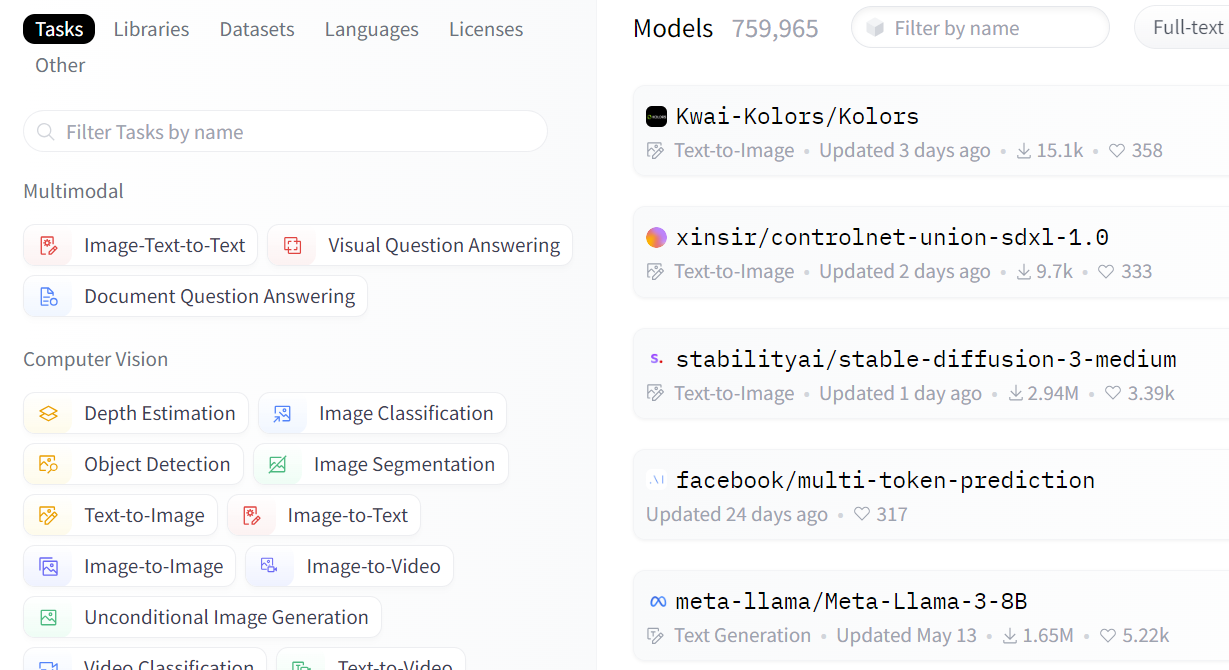This screenshot has height=670, width=1229.
Task: Click the Text-to-Image task icon in sidebar
Action: (x=48, y=515)
